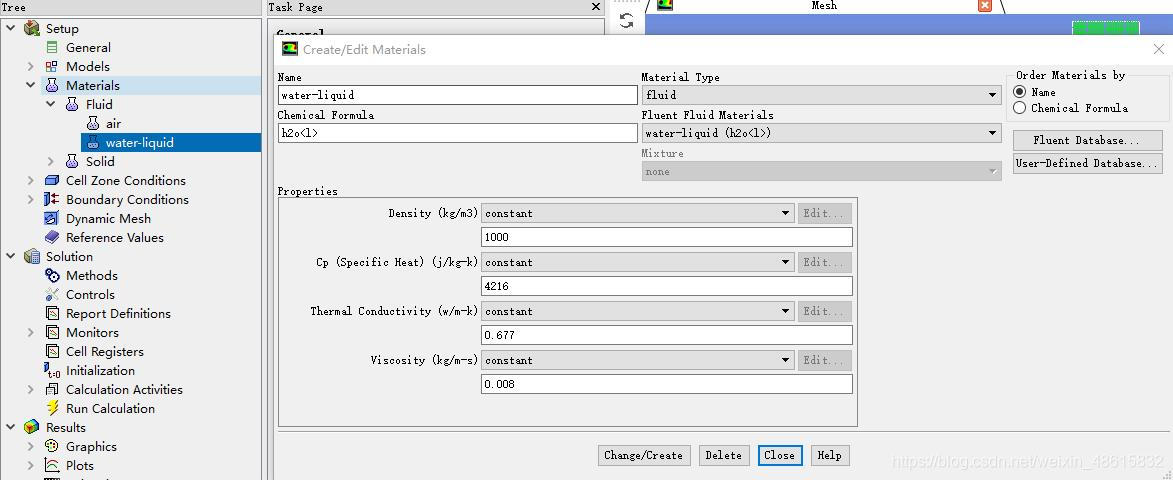Screen dimensions: 1173x480
Task: Expand the Solid materials tree node
Action: pos(51,161)
